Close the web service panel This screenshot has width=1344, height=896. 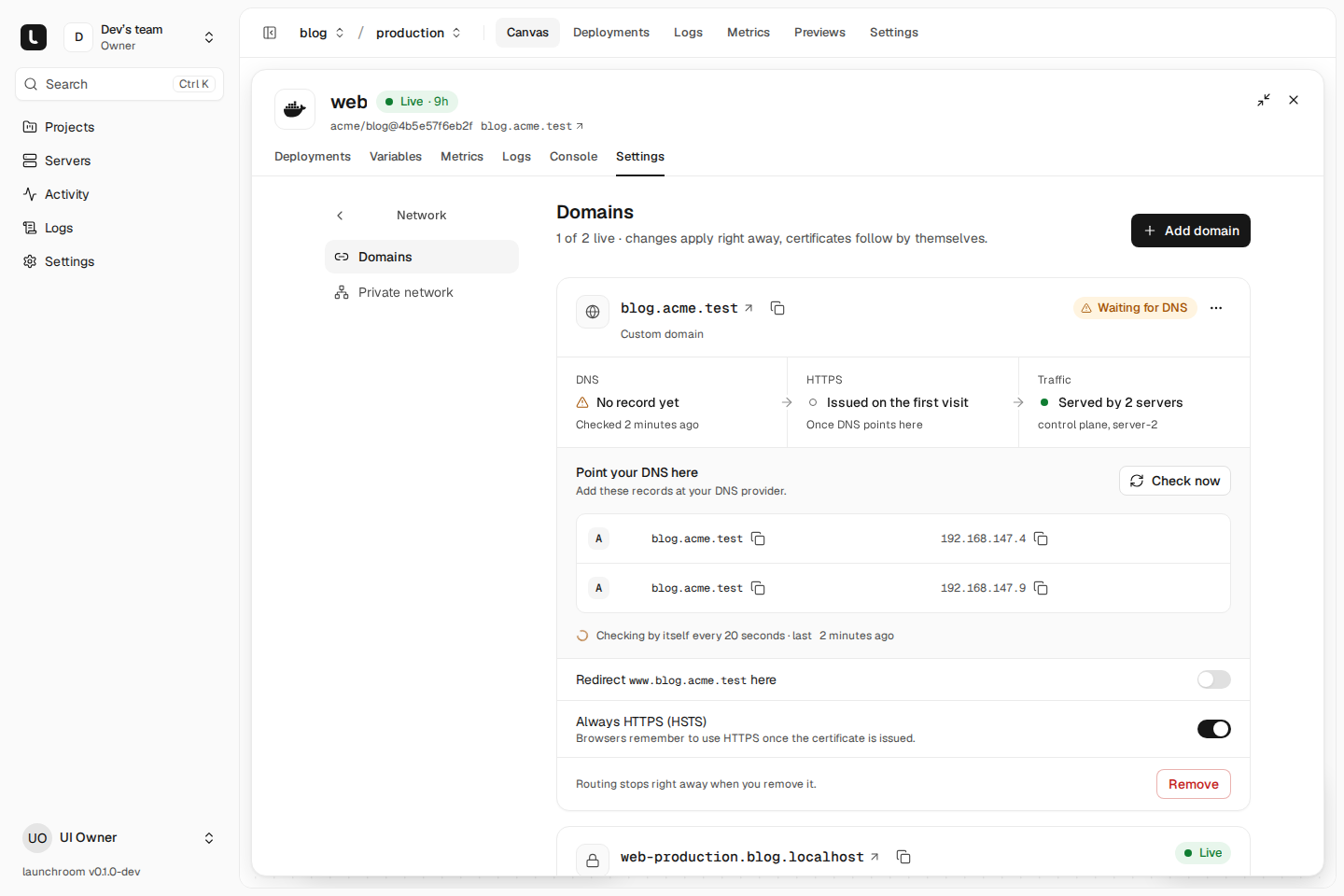pyautogui.click(x=1294, y=100)
